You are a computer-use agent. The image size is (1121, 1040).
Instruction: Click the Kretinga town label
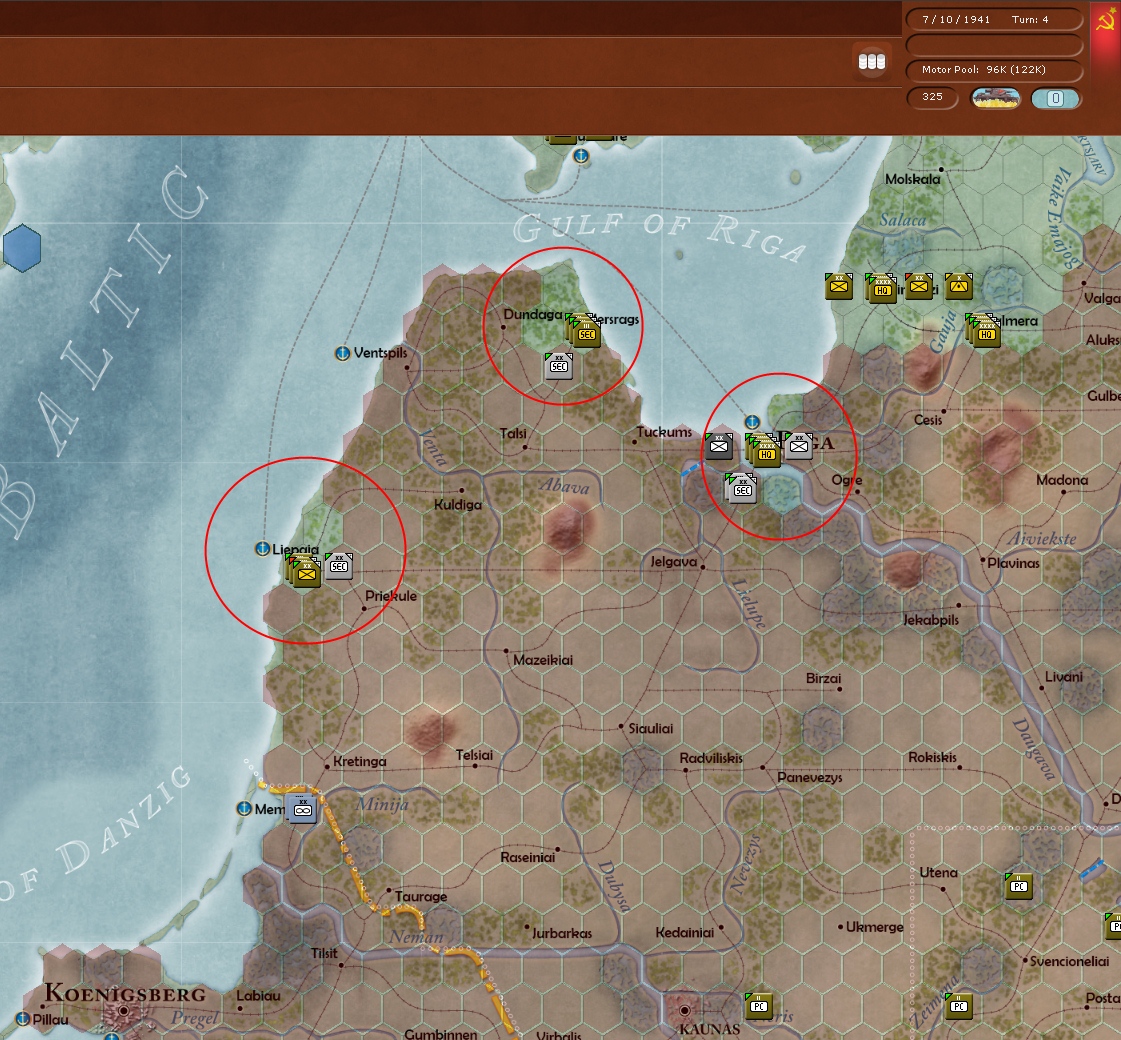[360, 762]
